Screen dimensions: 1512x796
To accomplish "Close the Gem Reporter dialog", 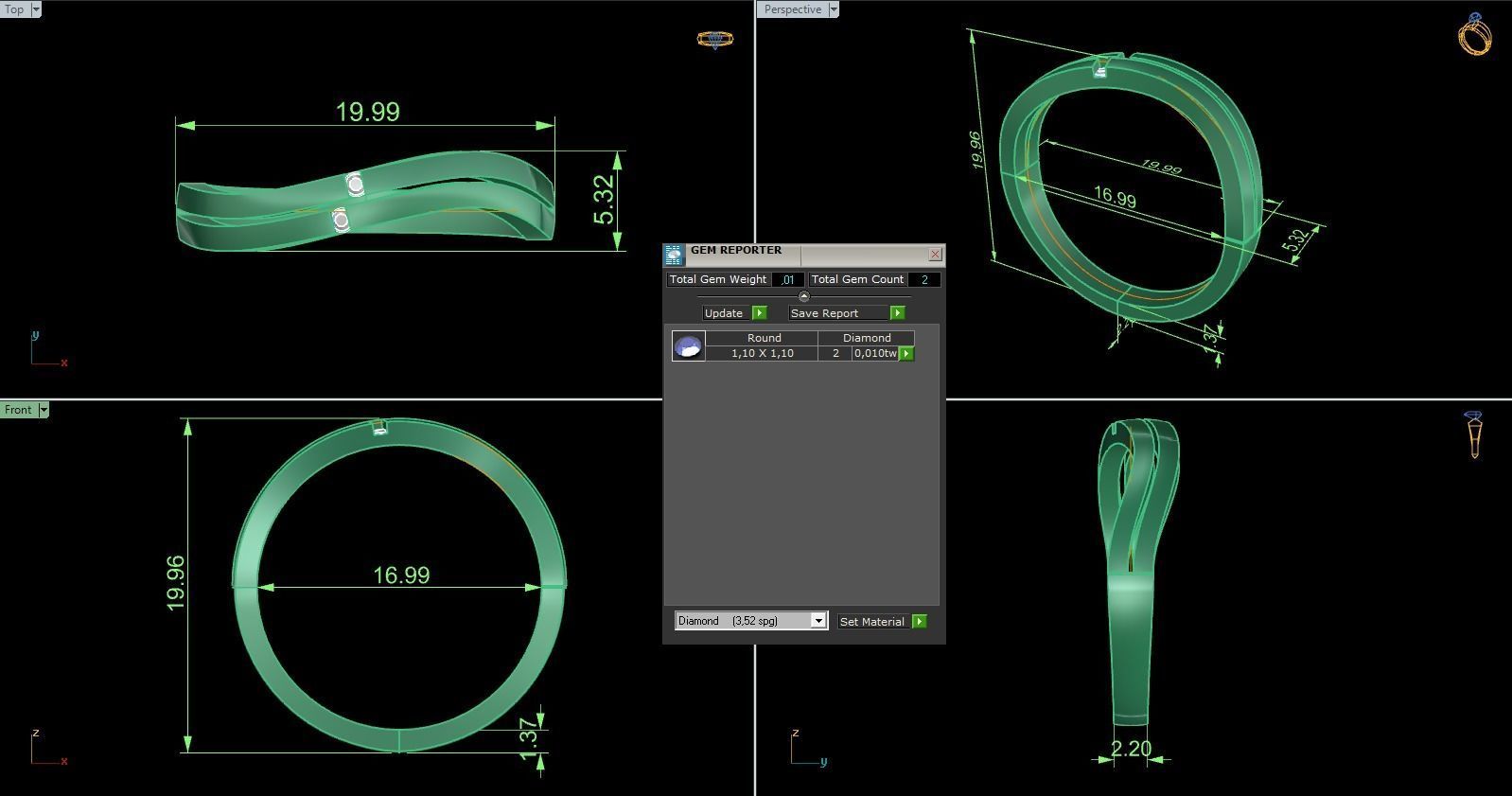I will coord(935,254).
